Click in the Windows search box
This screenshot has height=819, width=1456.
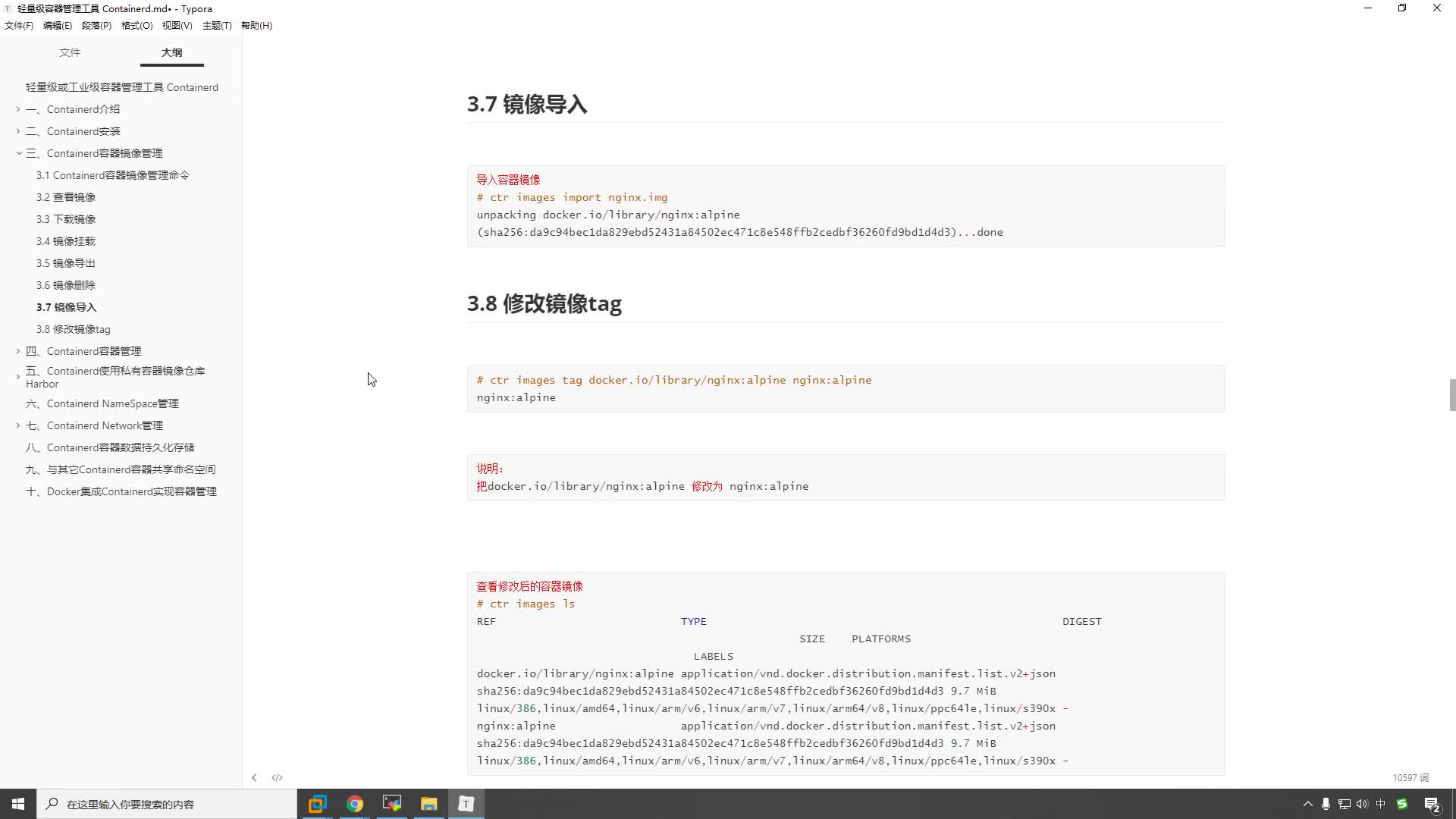167,804
